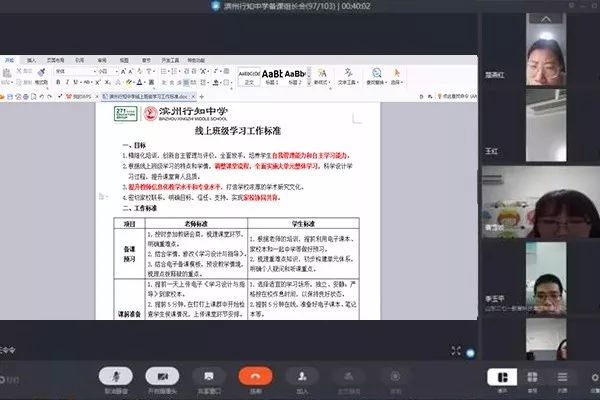Toggle the microphone mute button
Image resolution: width=600 pixels, height=400 pixels.
116,376
